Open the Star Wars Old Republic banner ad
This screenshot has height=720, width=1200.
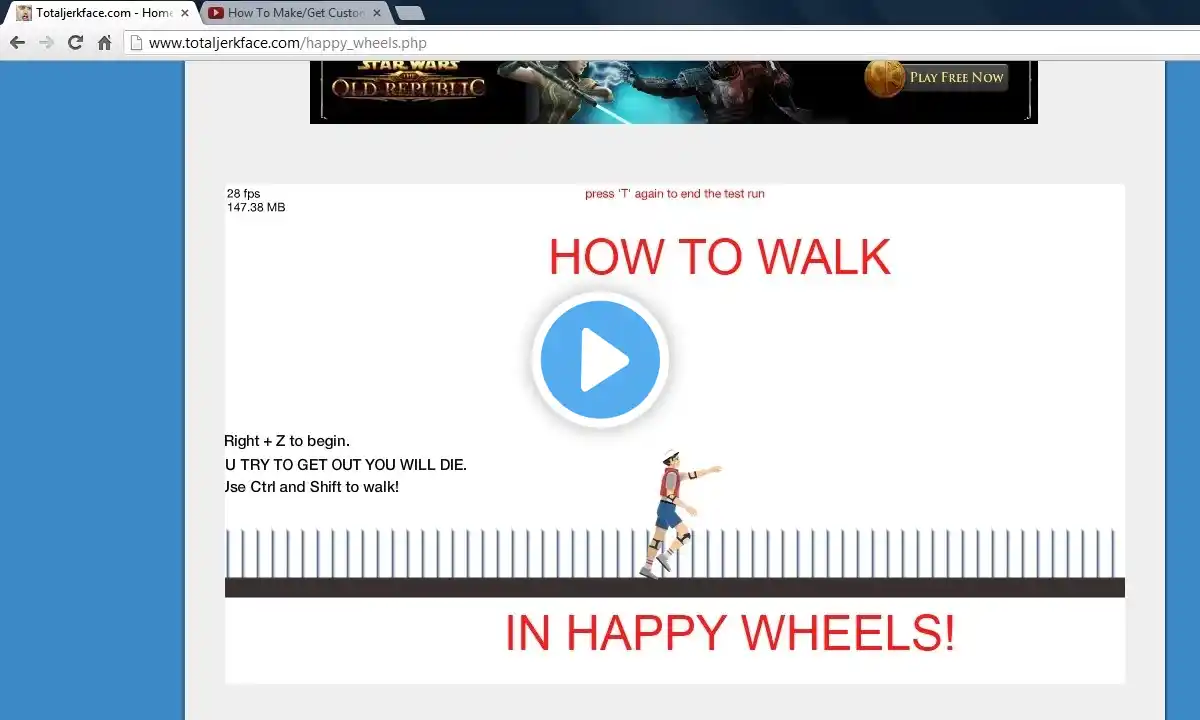coord(674,92)
